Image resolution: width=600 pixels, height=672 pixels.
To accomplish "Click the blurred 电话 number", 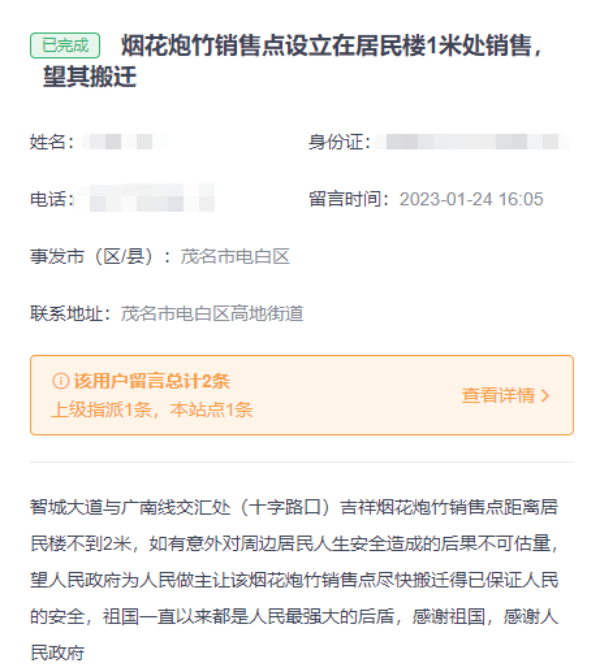I will 146,198.
